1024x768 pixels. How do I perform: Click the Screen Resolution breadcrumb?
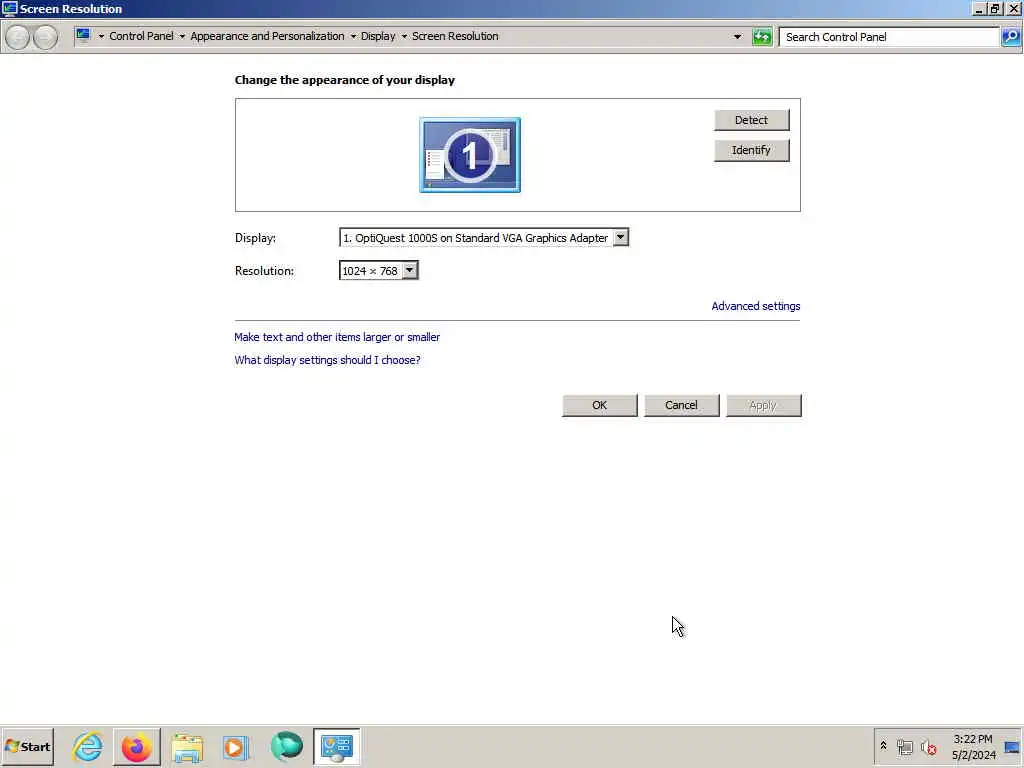click(x=455, y=36)
